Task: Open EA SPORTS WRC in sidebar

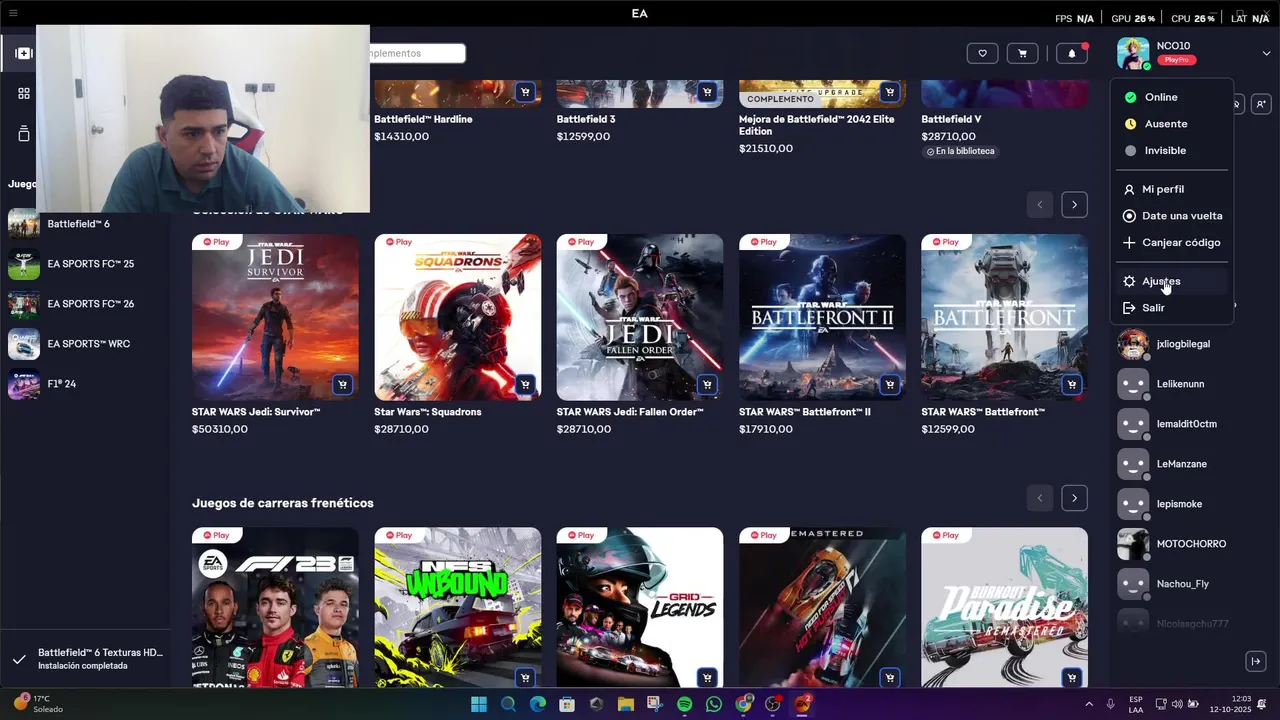Action: (x=85, y=344)
